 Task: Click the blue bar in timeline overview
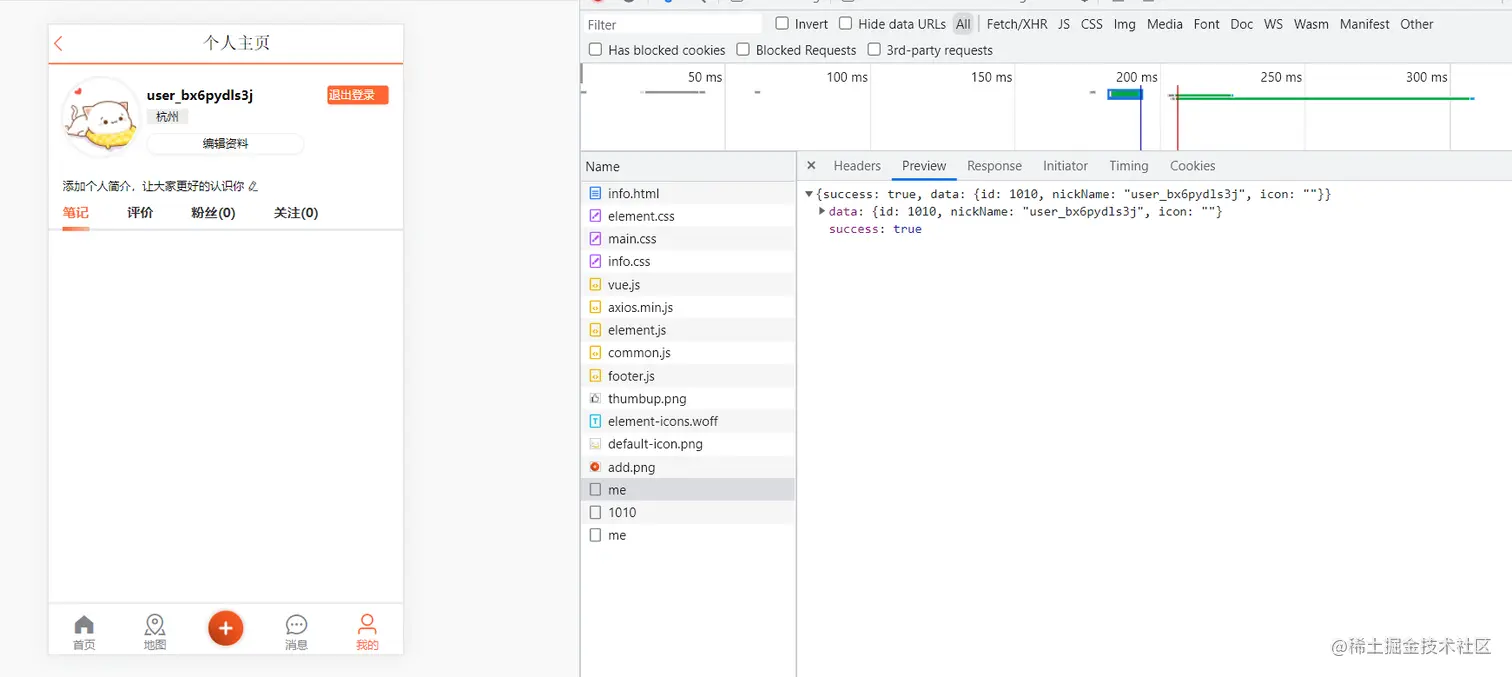pyautogui.click(x=1125, y=94)
